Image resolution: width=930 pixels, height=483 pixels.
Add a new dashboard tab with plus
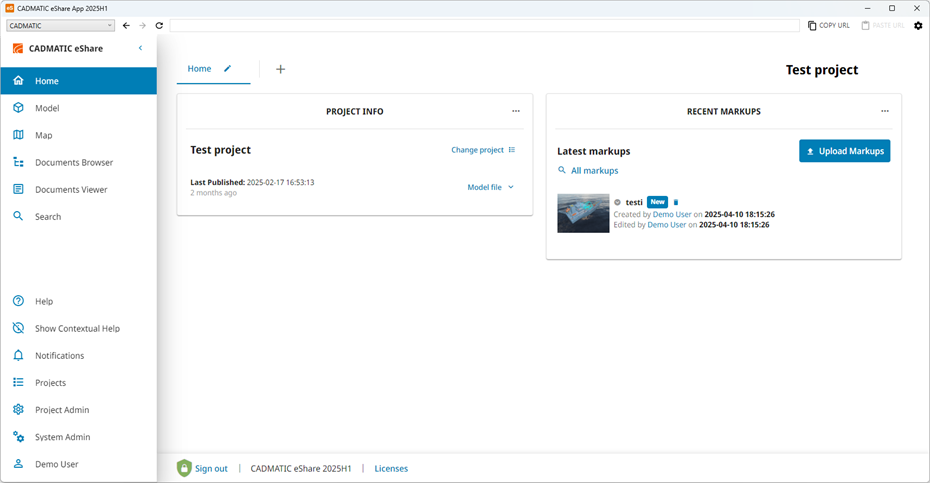[281, 69]
